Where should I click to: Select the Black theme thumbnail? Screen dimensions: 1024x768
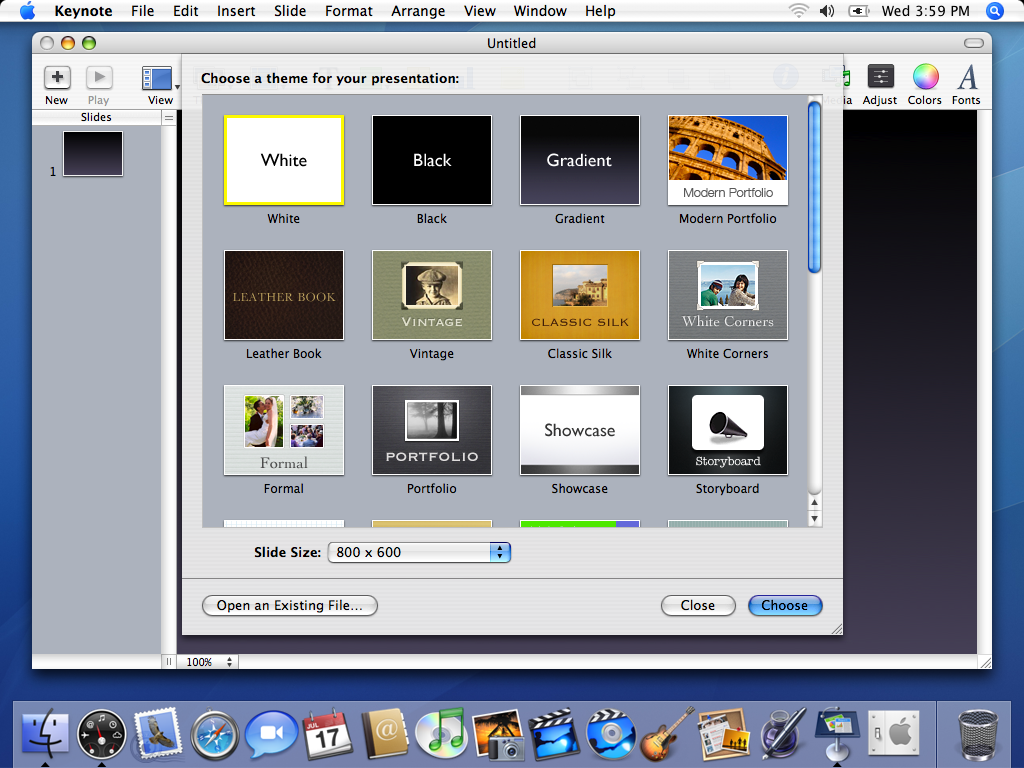(432, 160)
